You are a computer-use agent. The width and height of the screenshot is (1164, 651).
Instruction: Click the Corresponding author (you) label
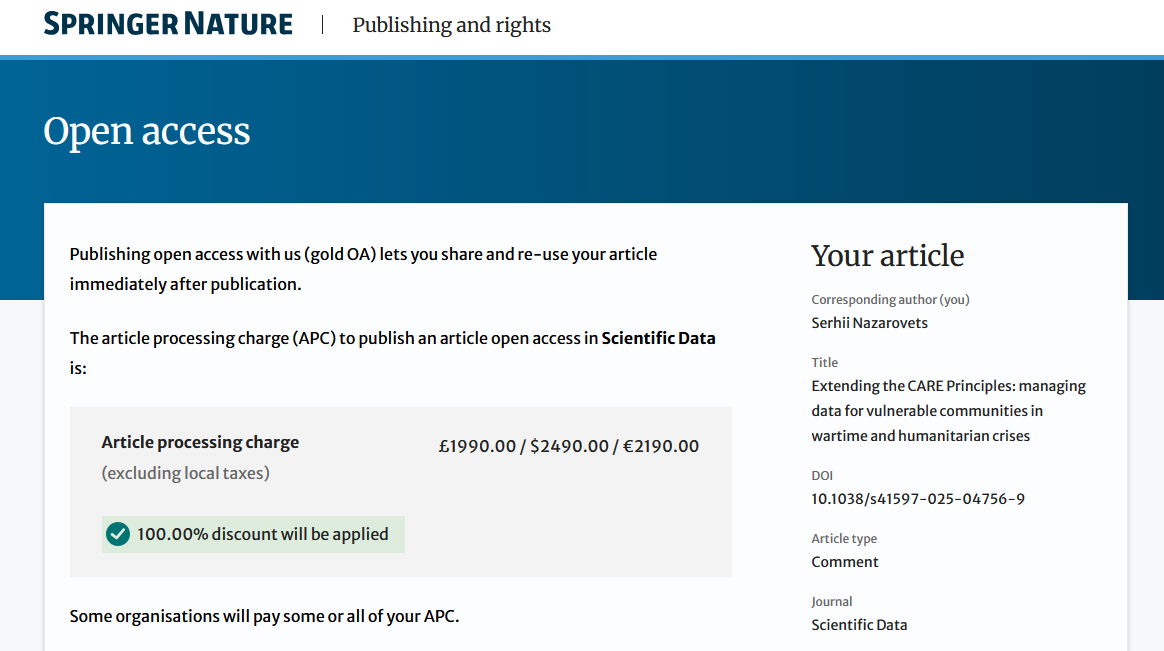pos(890,300)
